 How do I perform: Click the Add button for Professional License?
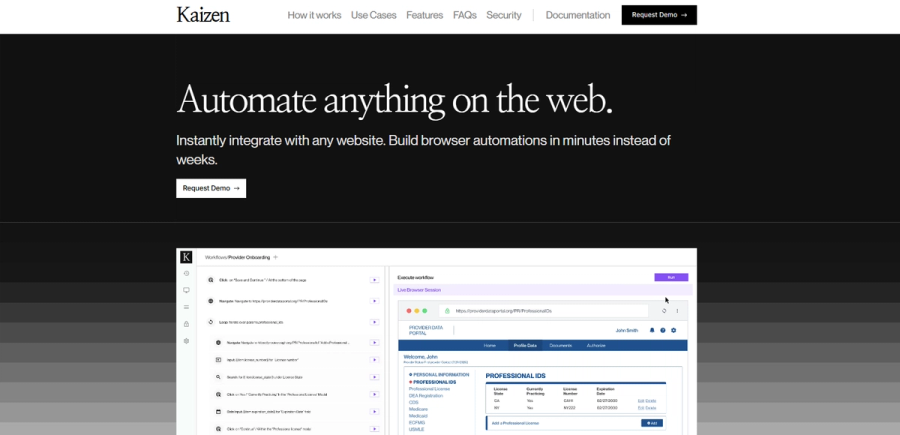click(x=652, y=423)
